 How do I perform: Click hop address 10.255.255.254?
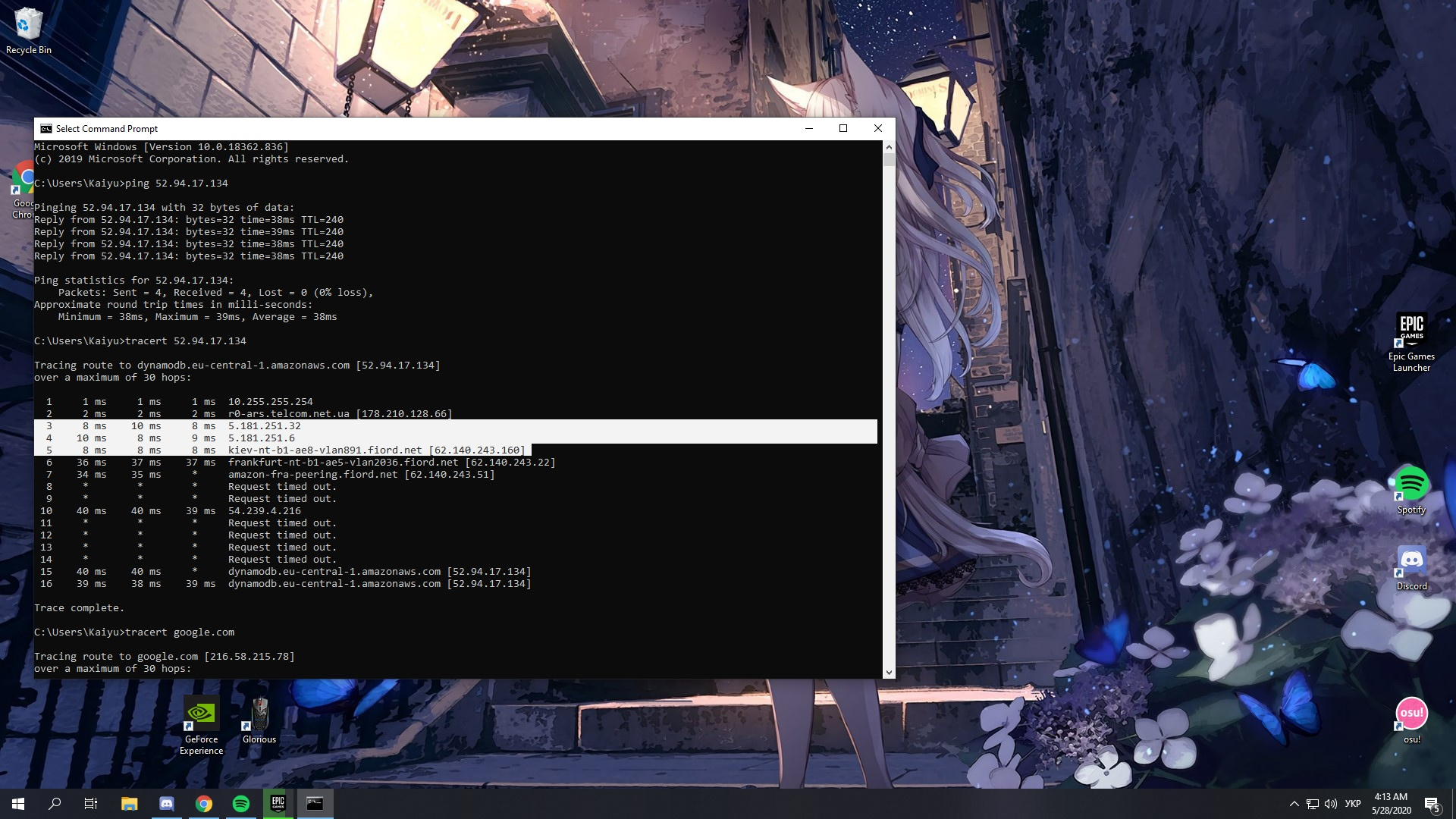(x=271, y=402)
